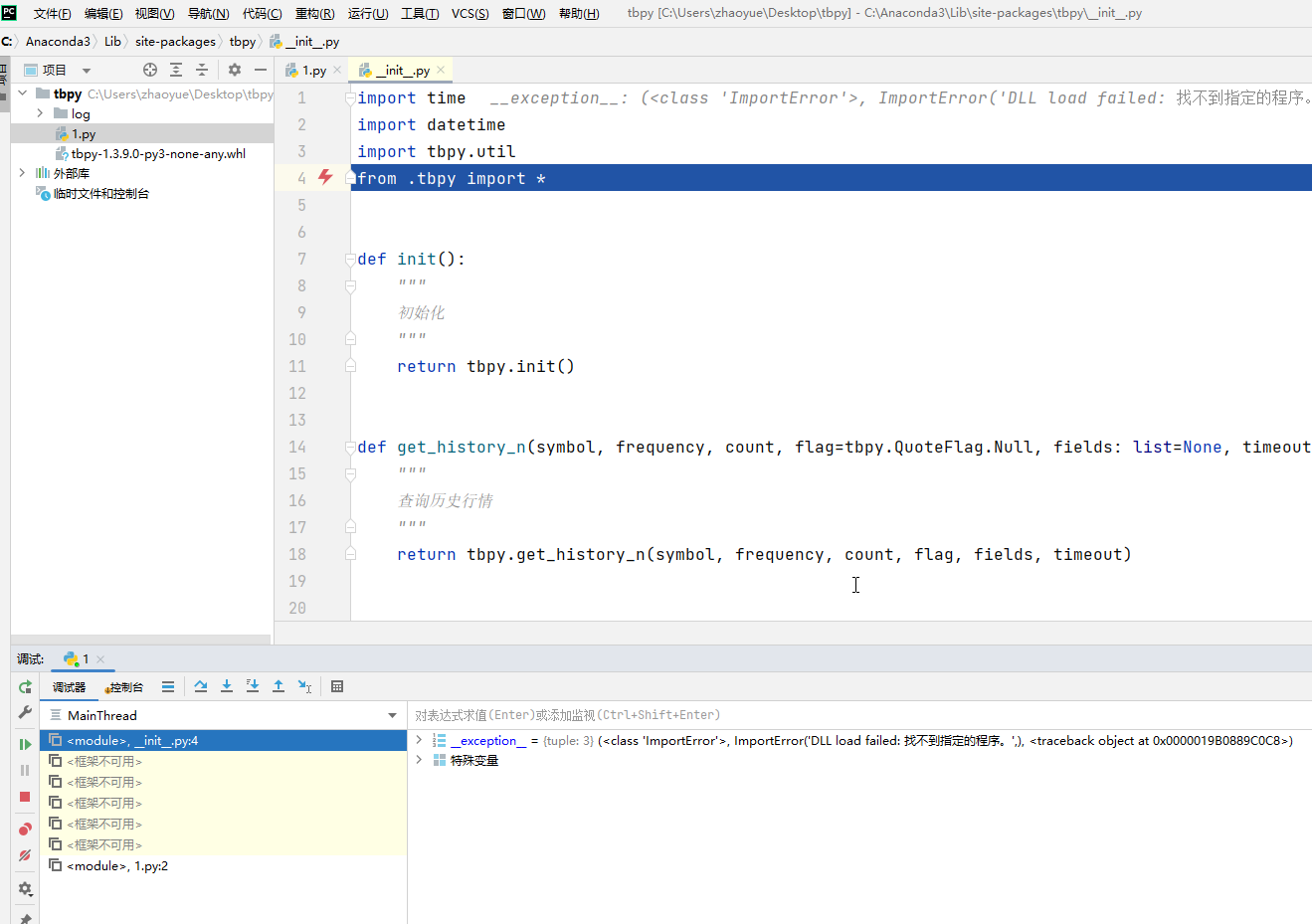Image resolution: width=1312 pixels, height=924 pixels.
Task: Open the 视图(V) menu
Action: click(x=154, y=13)
